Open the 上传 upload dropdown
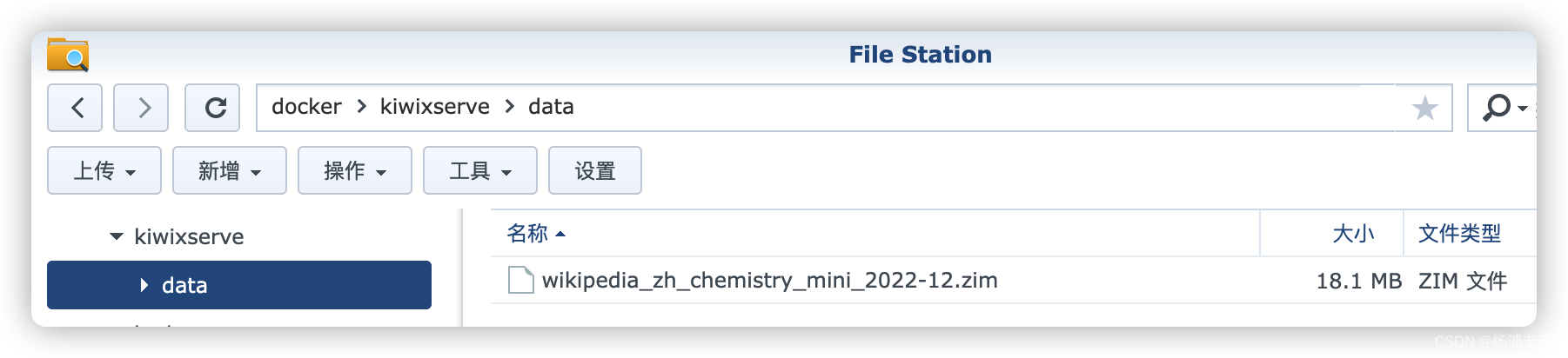The image size is (1568, 358). [x=104, y=170]
